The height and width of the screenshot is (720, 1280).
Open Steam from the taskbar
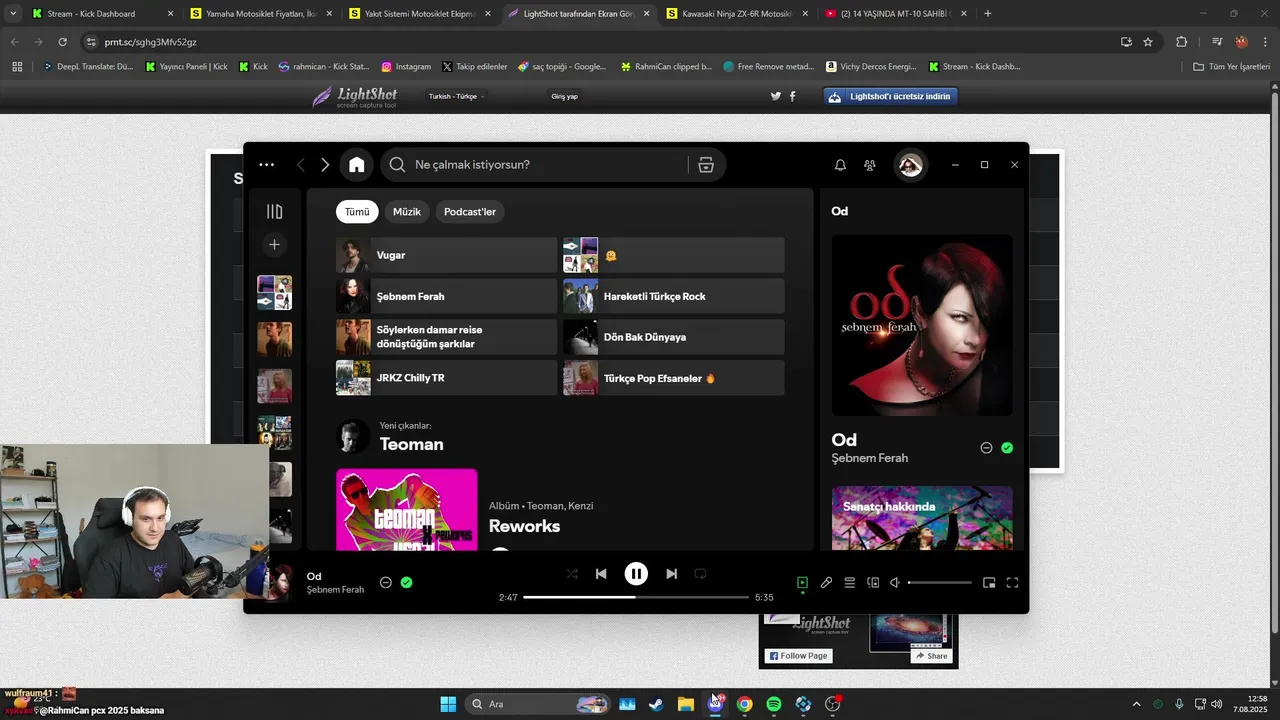[656, 704]
